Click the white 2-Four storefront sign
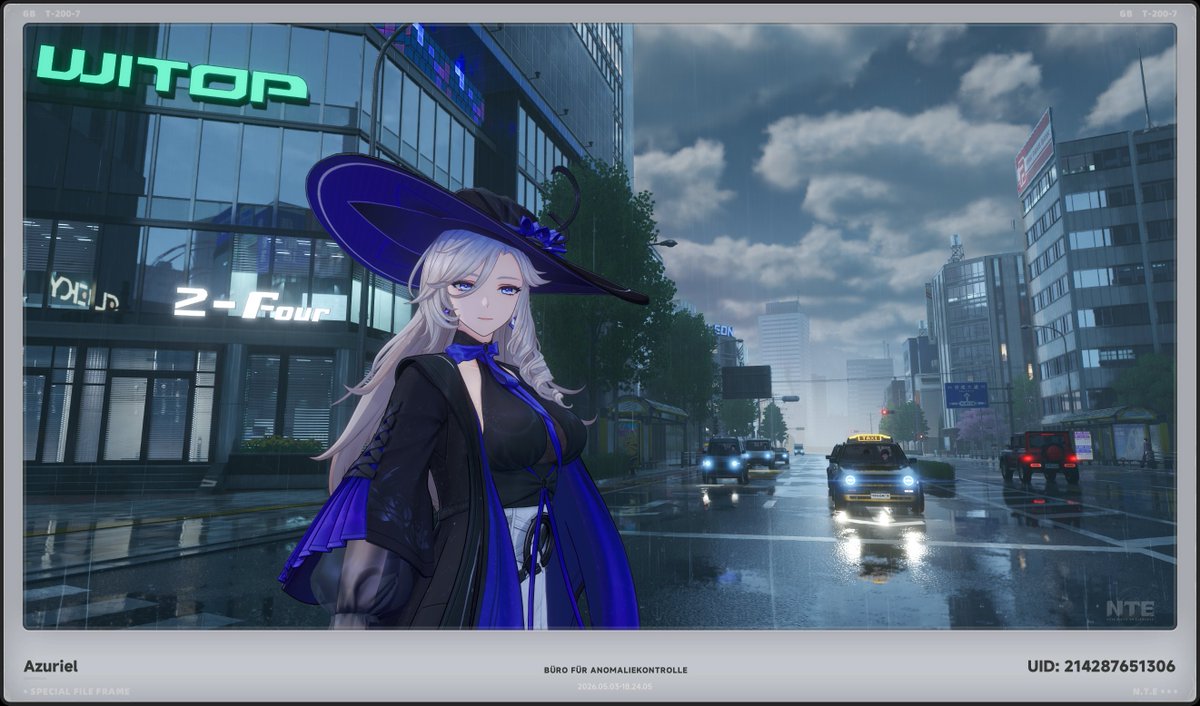This screenshot has width=1200, height=706. point(251,304)
